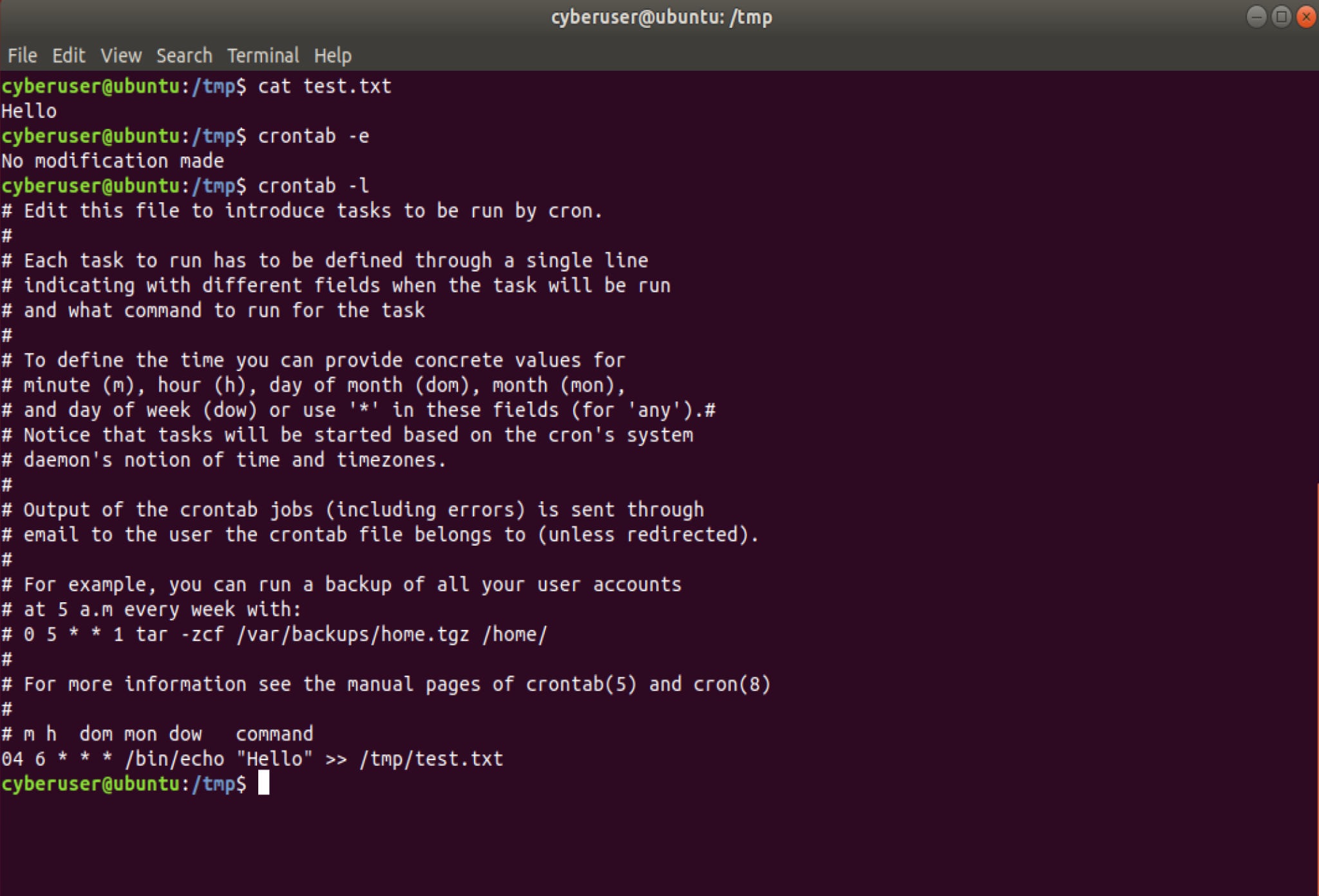
Task: Open the File menu
Action: click(x=22, y=56)
